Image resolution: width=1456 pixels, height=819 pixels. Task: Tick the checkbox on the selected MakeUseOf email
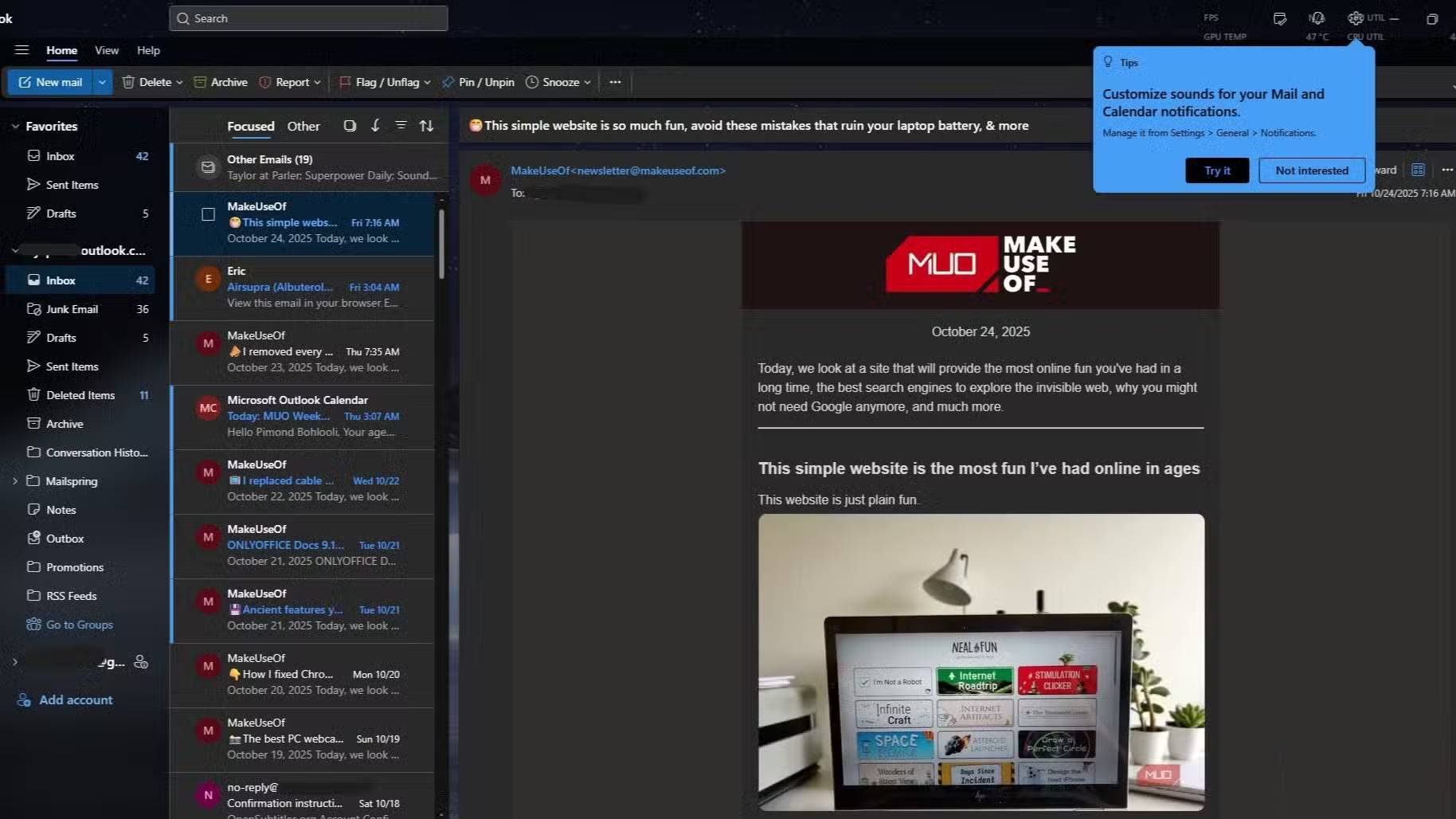208,214
